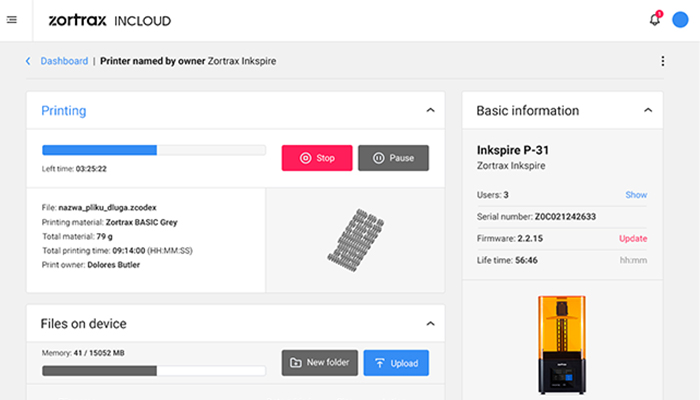Click the Basic information heading

[x=528, y=111]
